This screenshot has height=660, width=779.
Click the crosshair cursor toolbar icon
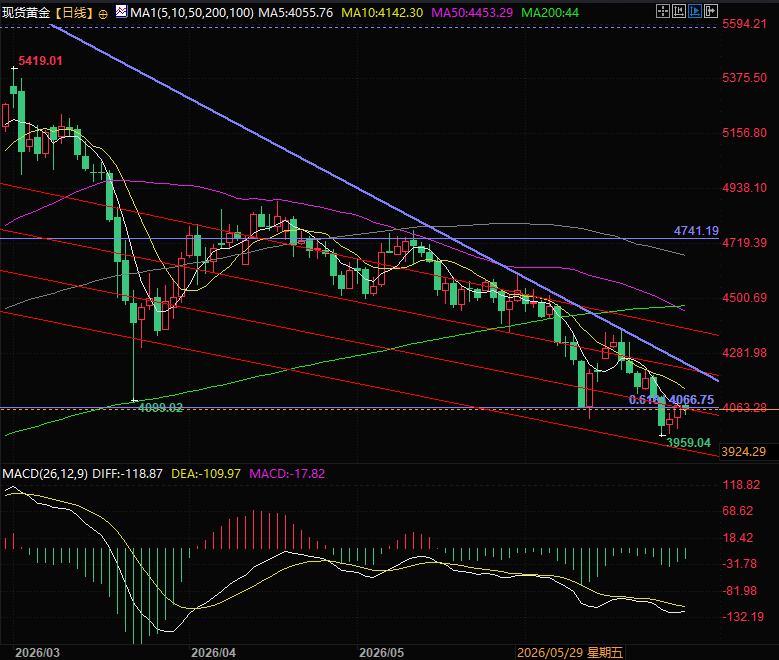tap(663, 11)
